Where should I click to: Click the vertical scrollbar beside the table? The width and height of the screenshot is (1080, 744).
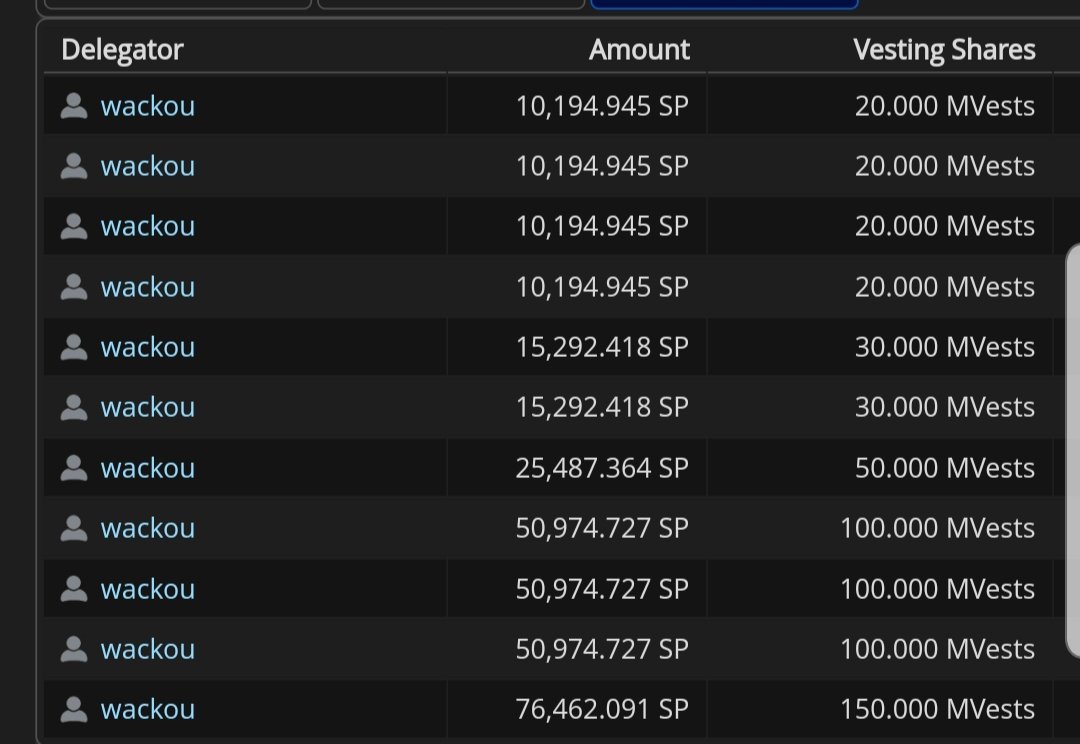[x=1073, y=451]
